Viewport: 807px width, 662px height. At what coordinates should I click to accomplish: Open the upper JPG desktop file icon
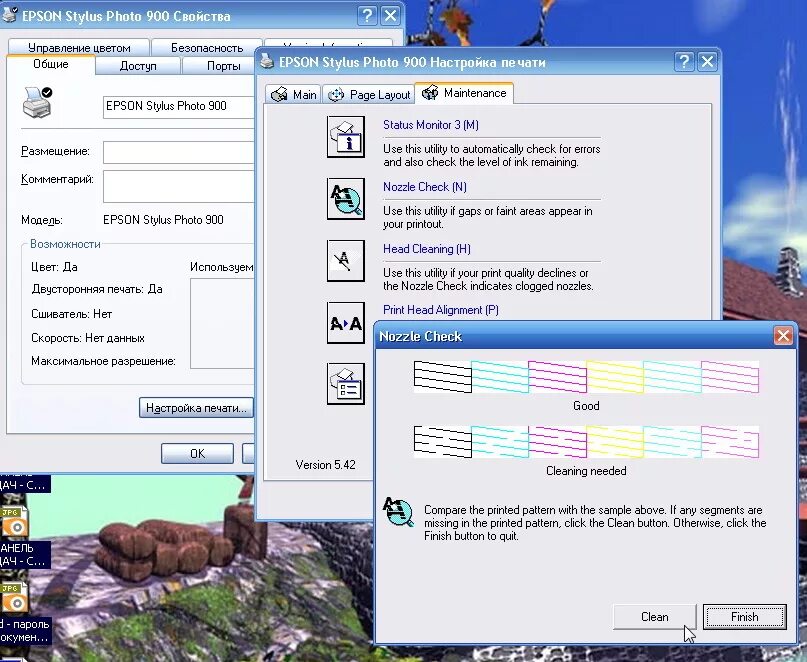(14, 522)
